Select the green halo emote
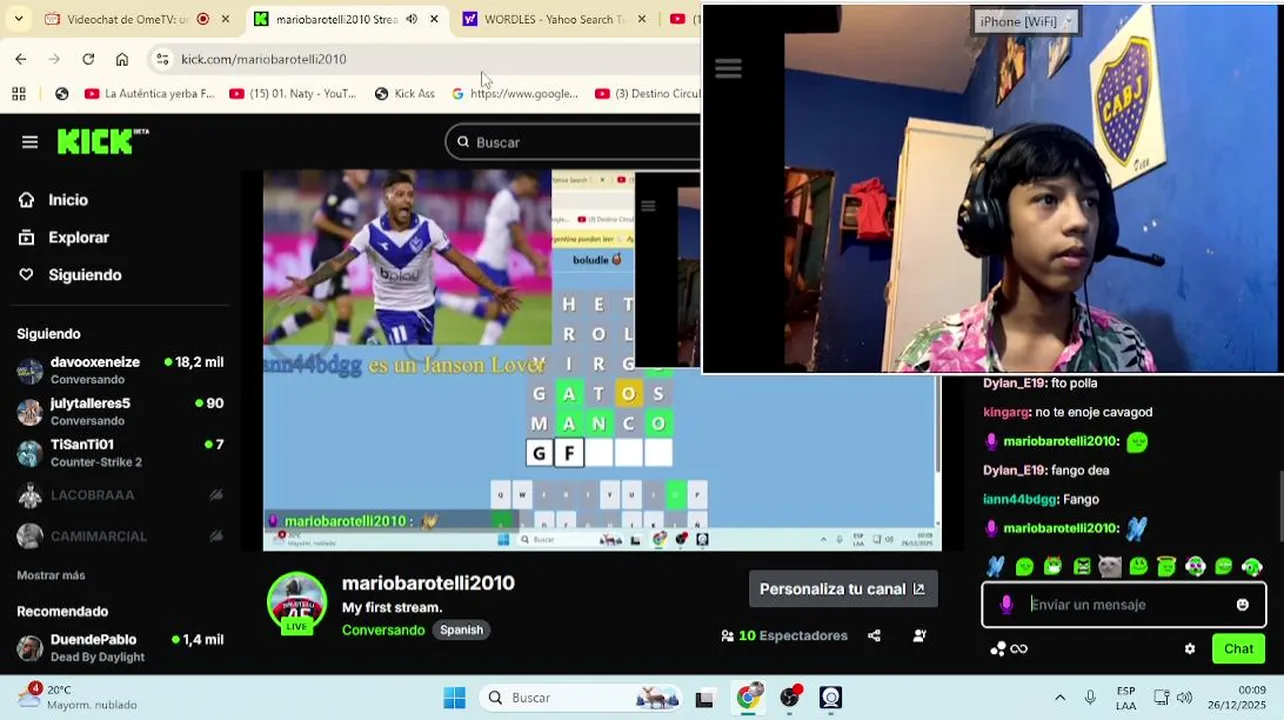 [x=1166, y=566]
